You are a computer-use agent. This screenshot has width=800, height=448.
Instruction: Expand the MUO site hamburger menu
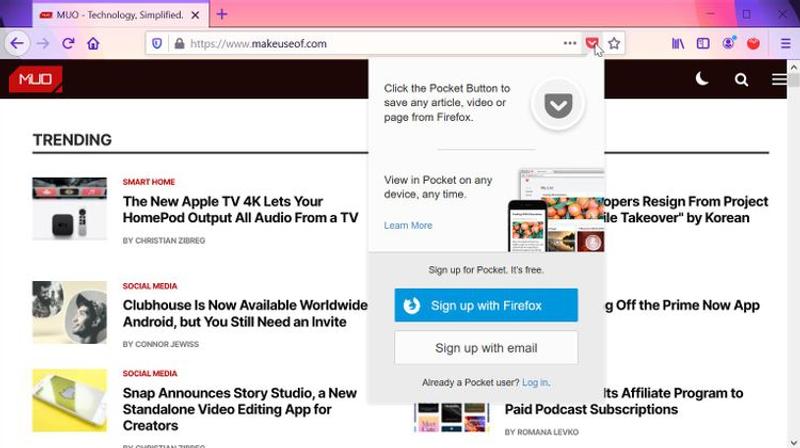click(779, 79)
